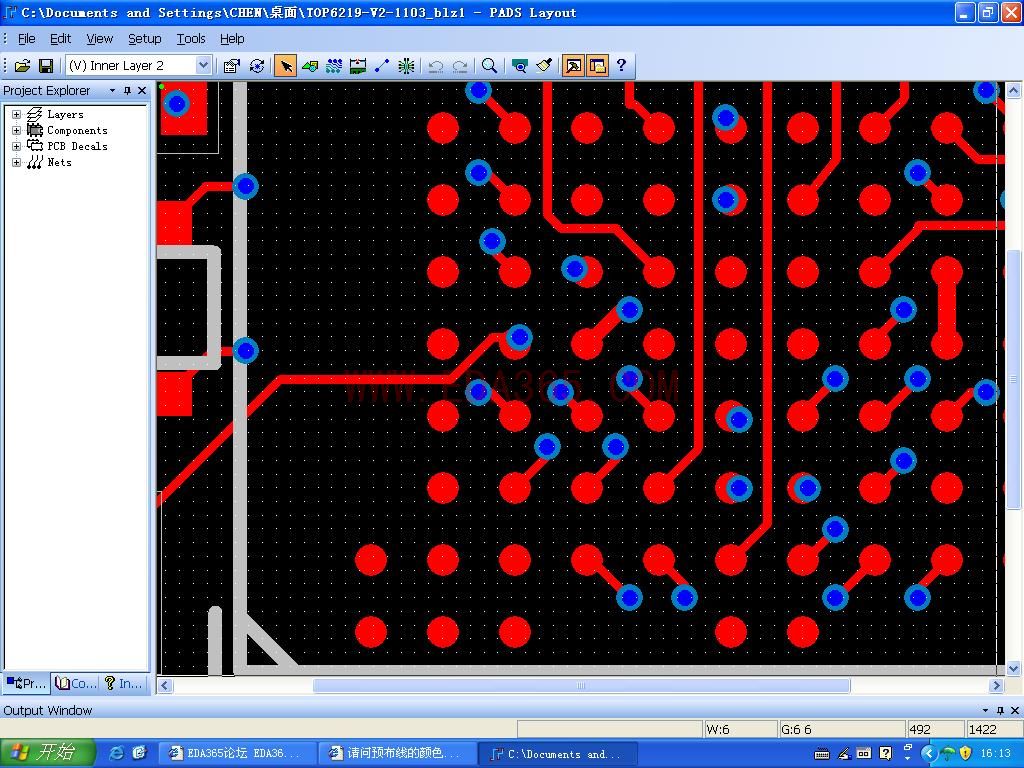Viewport: 1024px width, 768px height.
Task: Click the G:6 6 grid status field
Action: pos(842,729)
